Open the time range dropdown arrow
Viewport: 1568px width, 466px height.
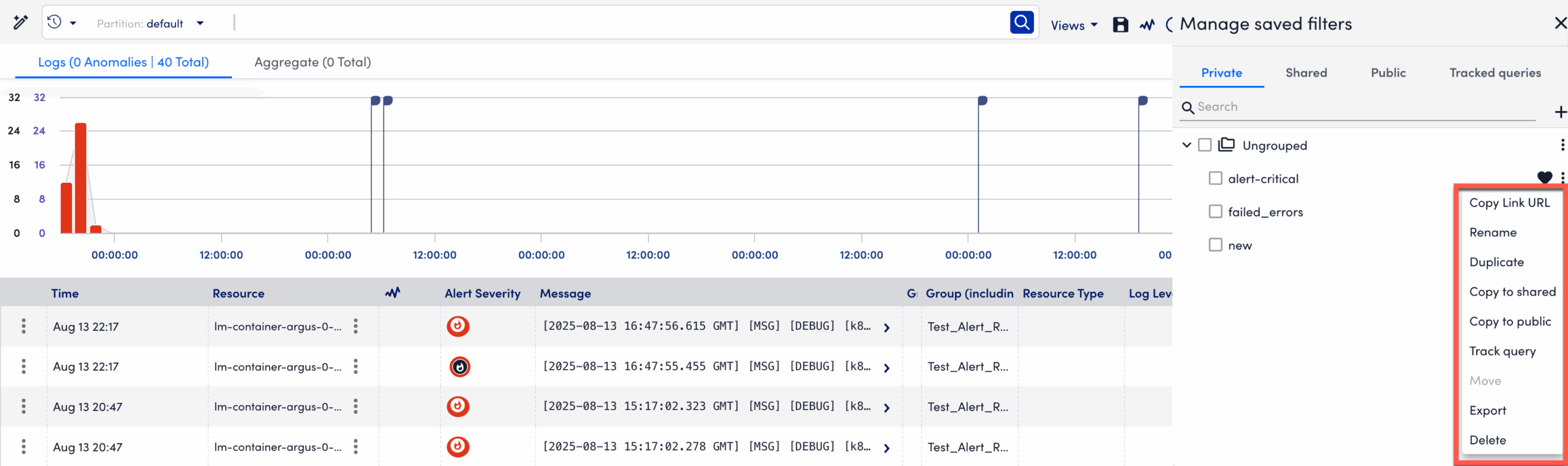[73, 23]
